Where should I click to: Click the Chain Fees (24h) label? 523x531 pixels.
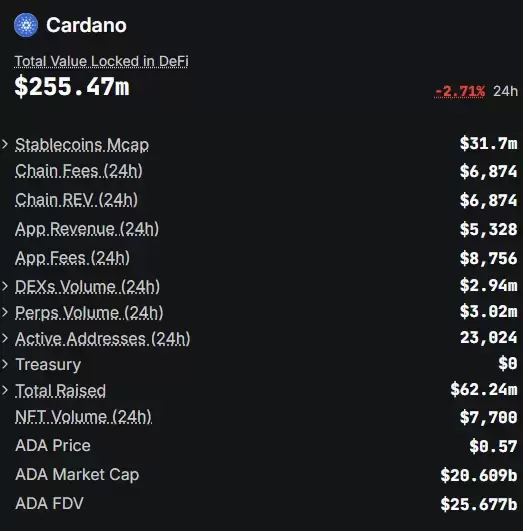coord(79,171)
